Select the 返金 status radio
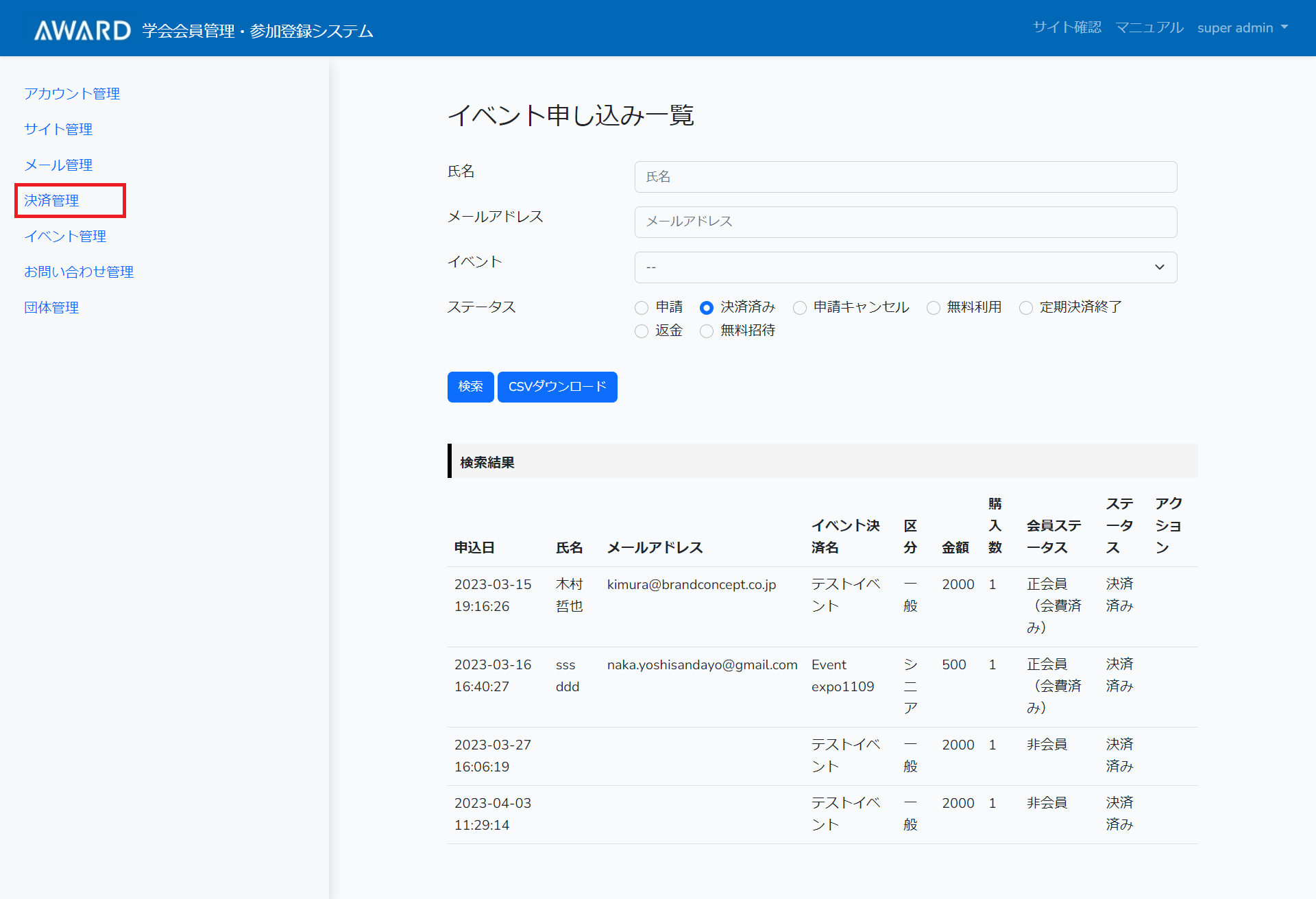The height and width of the screenshot is (899, 1316). coord(642,331)
